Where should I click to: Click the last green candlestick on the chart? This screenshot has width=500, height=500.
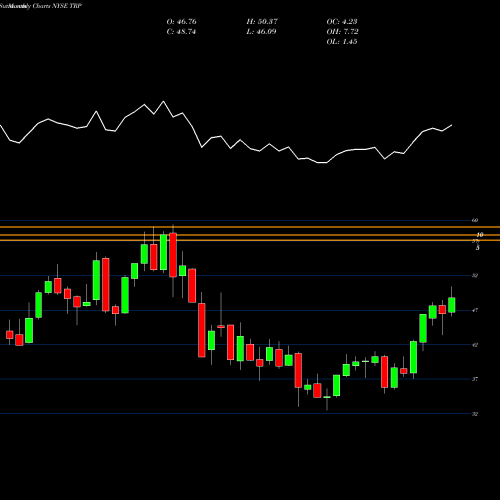click(x=452, y=305)
